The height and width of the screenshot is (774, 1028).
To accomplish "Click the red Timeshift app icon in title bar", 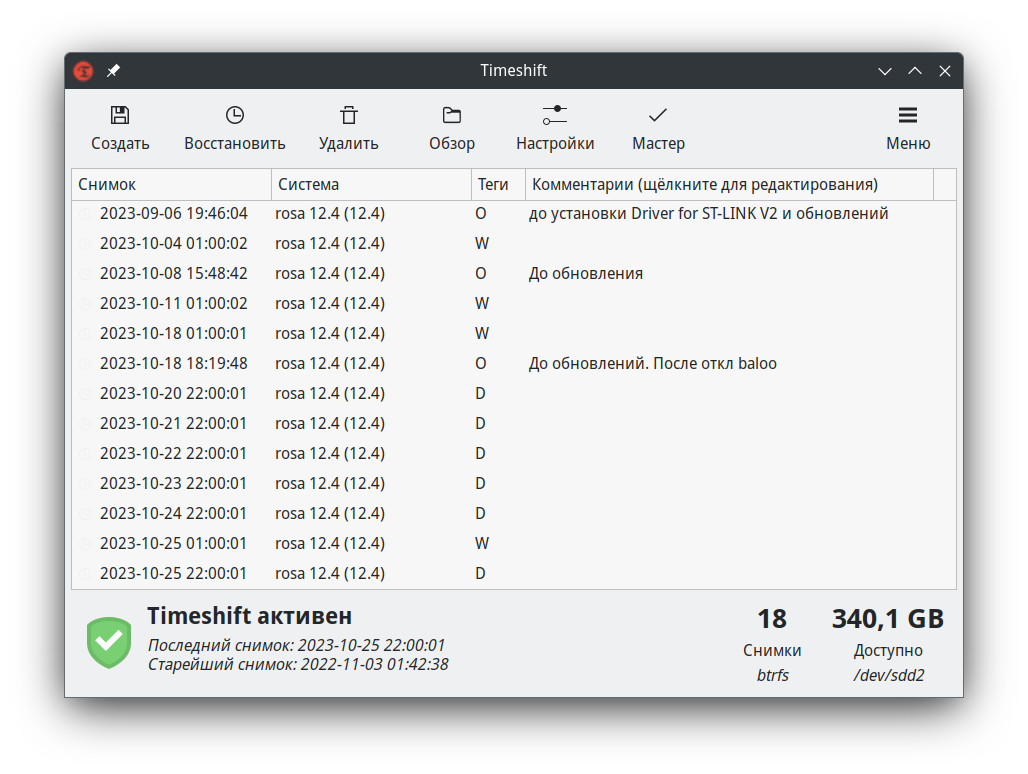I will click(83, 71).
